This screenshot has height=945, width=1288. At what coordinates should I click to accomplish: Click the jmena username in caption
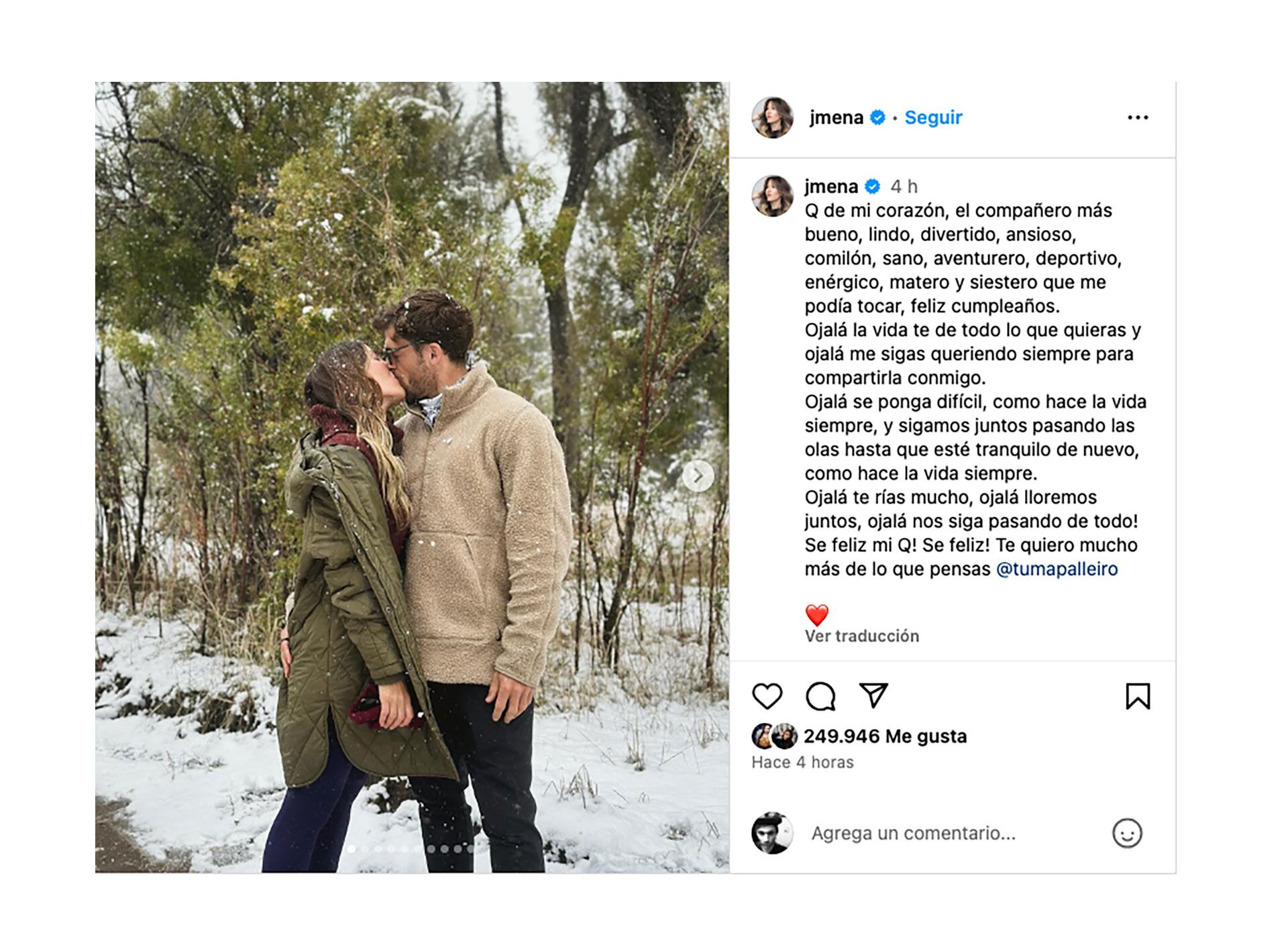tap(831, 186)
